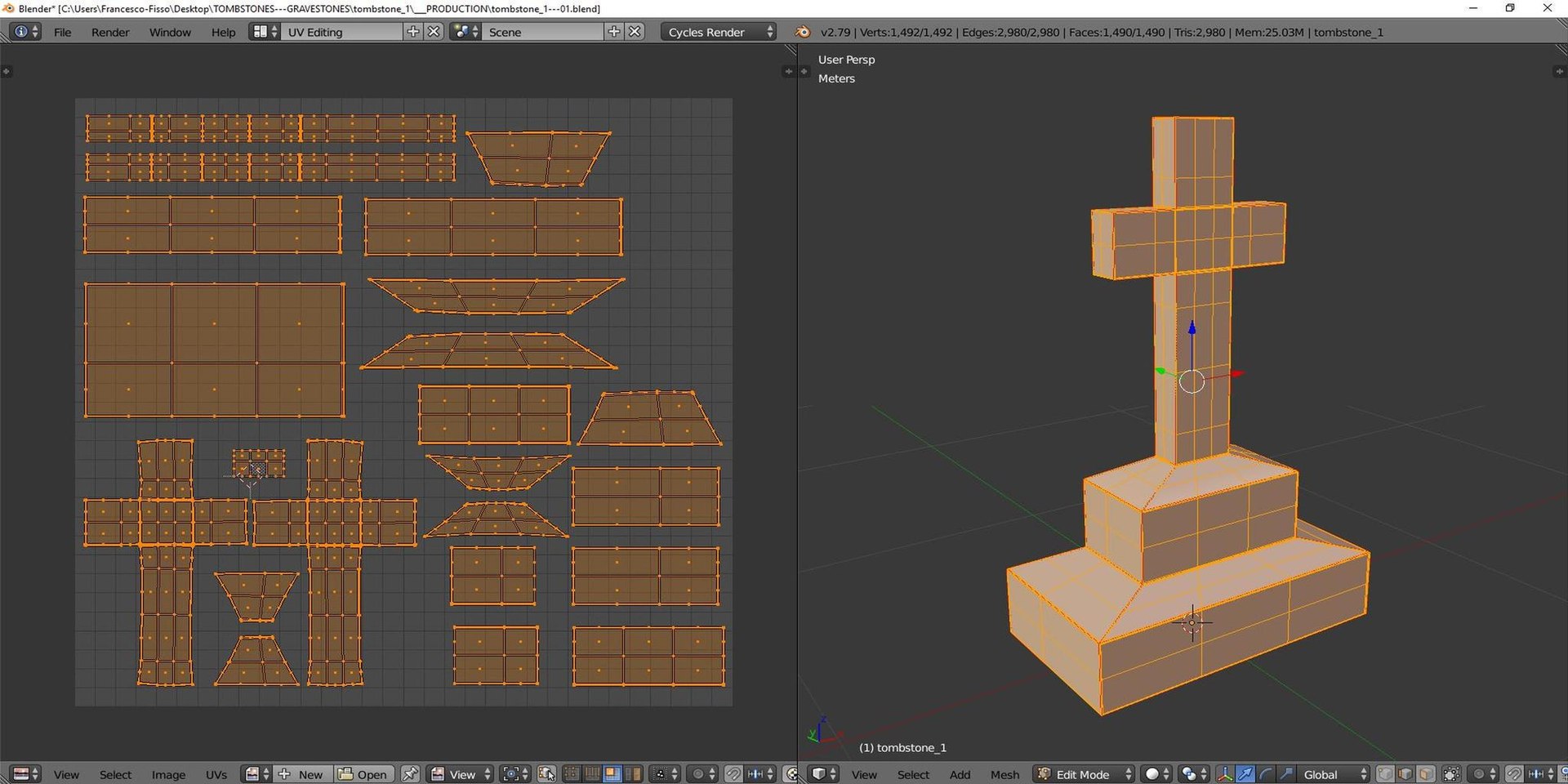
Task: Open the Render menu
Action: pos(110,32)
